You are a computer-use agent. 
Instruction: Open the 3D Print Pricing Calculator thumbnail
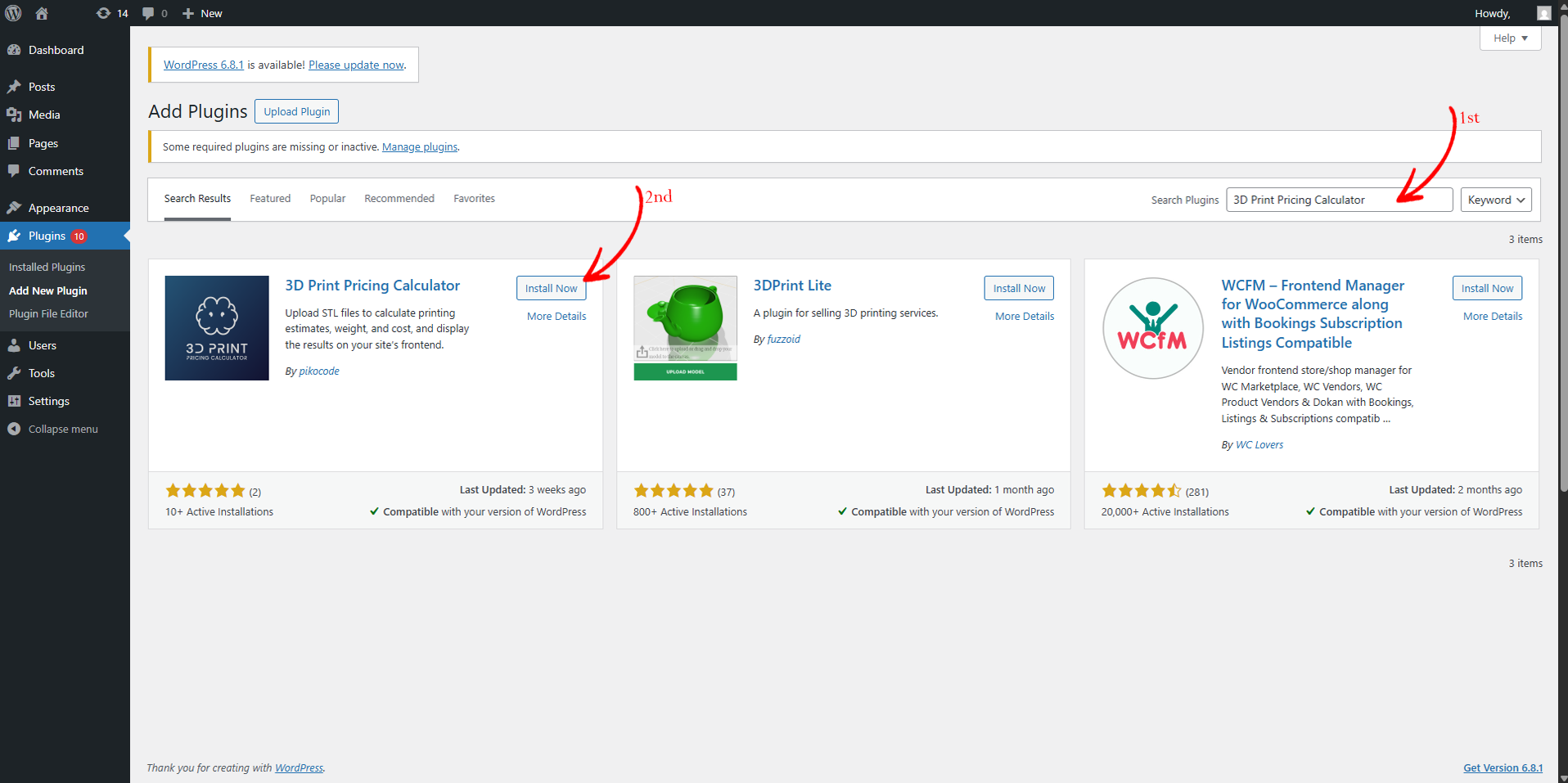pos(217,328)
